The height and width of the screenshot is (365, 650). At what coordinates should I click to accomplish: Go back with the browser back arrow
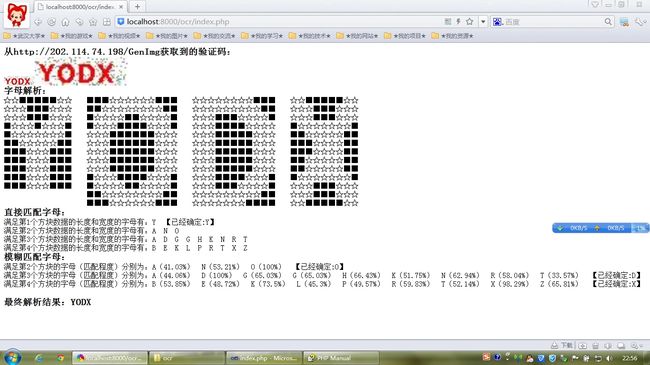point(38,22)
